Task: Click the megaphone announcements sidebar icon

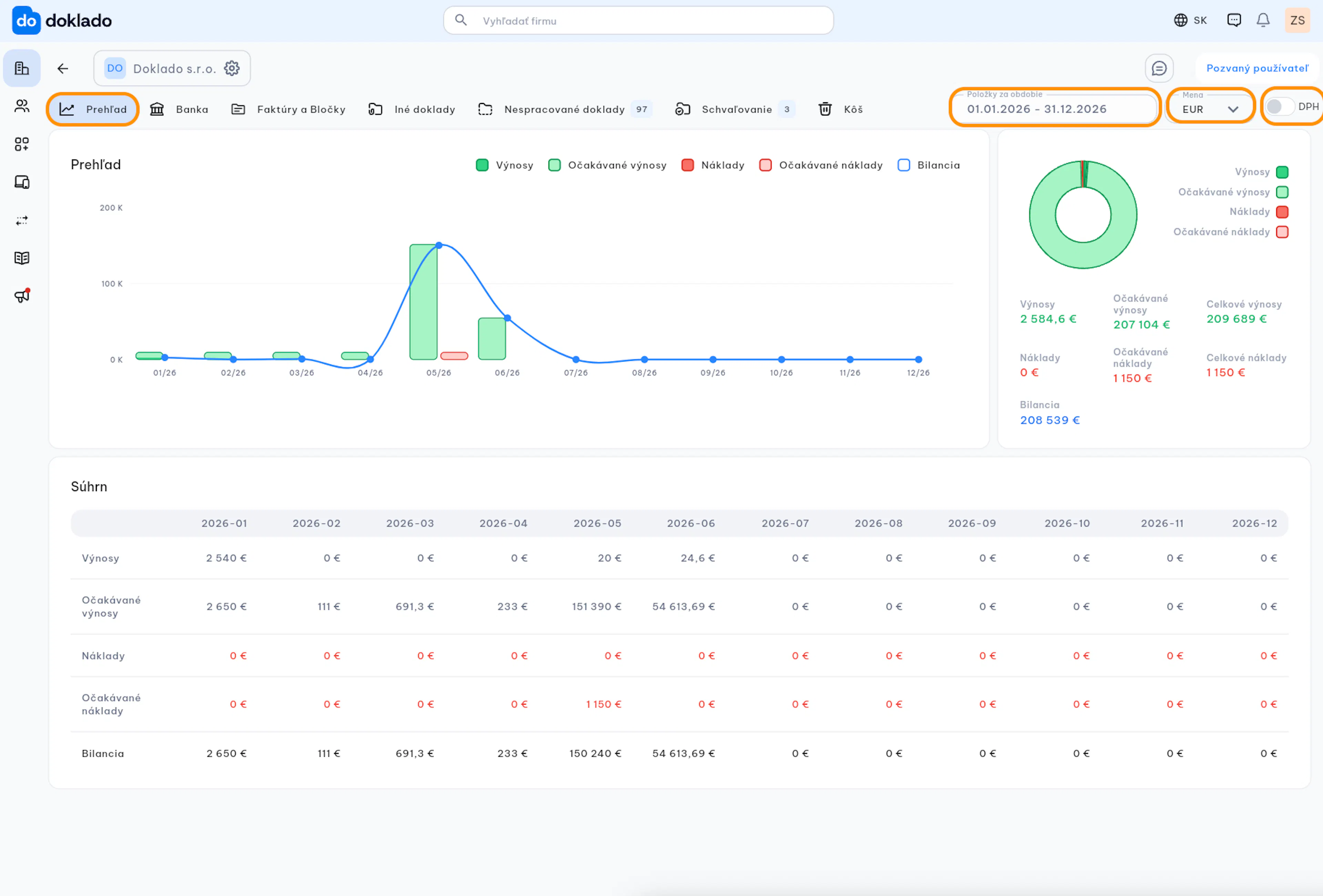Action: pyautogui.click(x=22, y=296)
